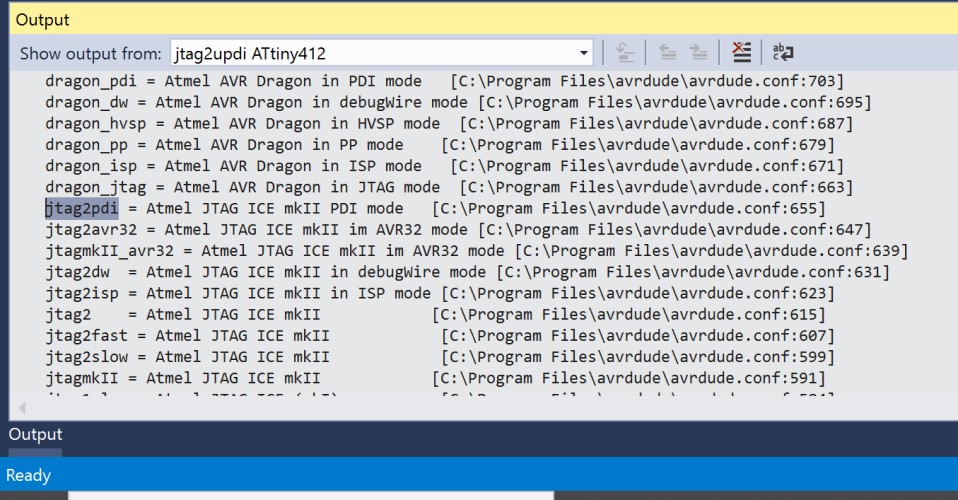This screenshot has height=500, width=958.
Task: Click the Output panel title bar
Action: 483,20
